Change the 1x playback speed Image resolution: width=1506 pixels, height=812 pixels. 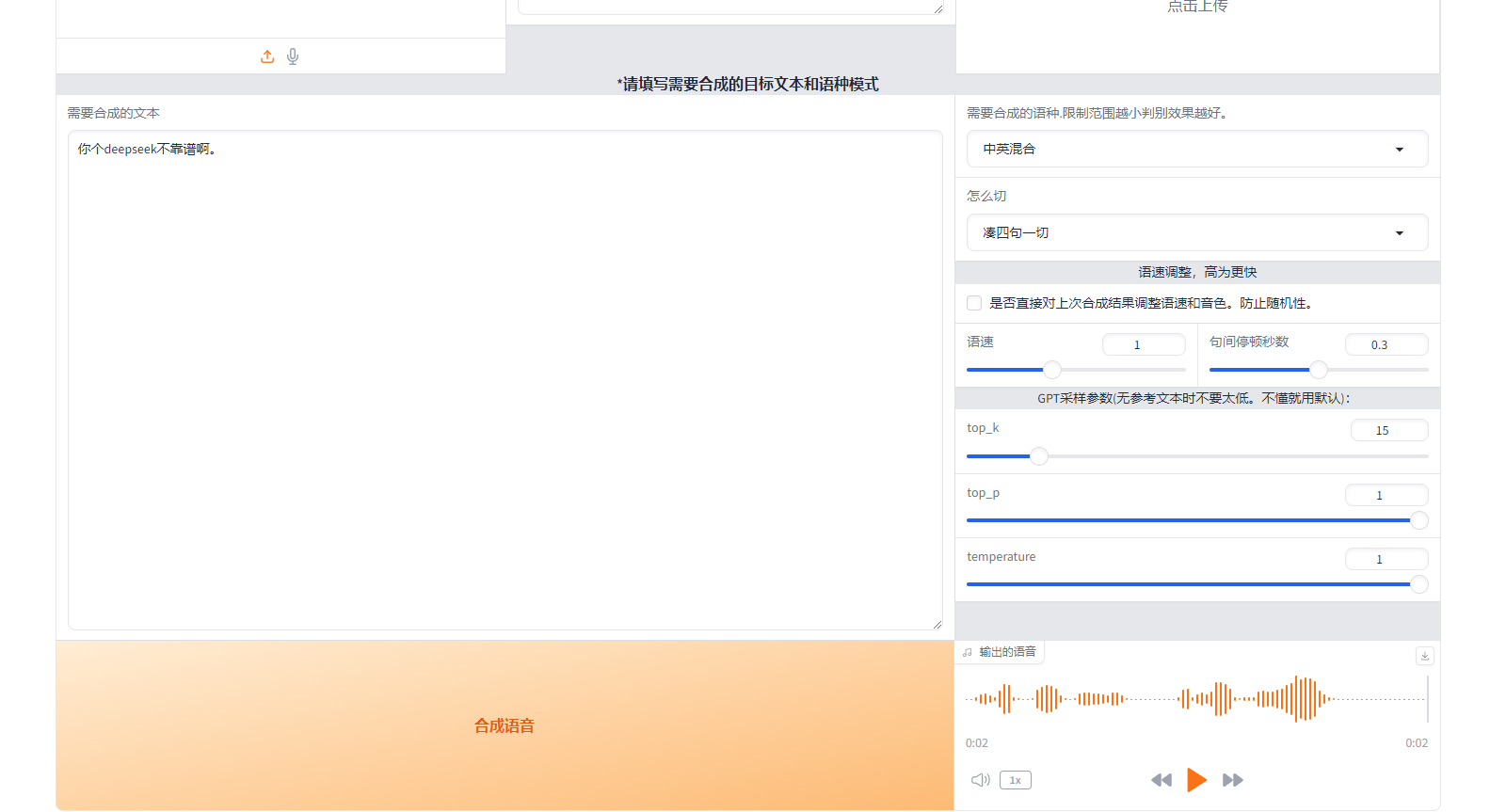pos(1015,780)
